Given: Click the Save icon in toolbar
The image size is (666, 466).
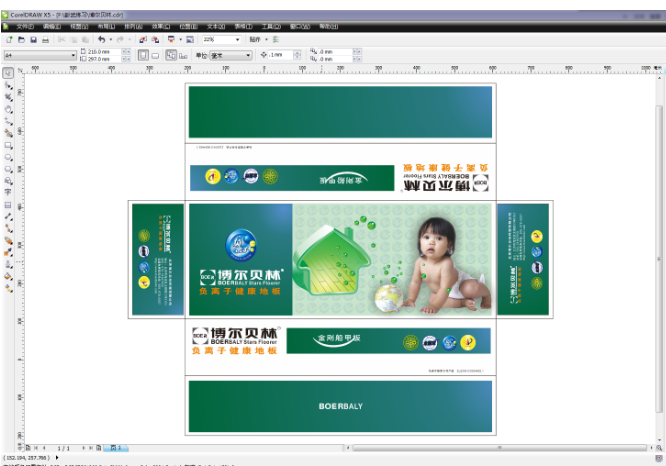Looking at the screenshot, I should click(x=33, y=39).
